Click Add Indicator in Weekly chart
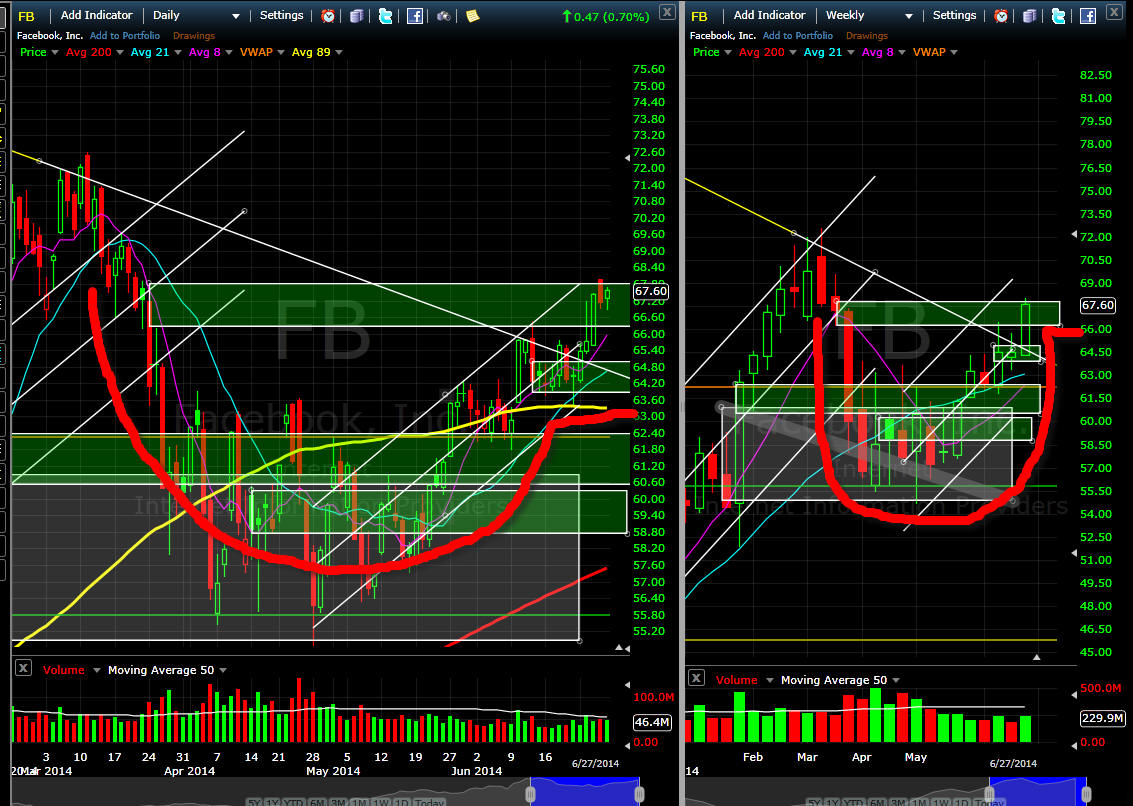 click(770, 15)
